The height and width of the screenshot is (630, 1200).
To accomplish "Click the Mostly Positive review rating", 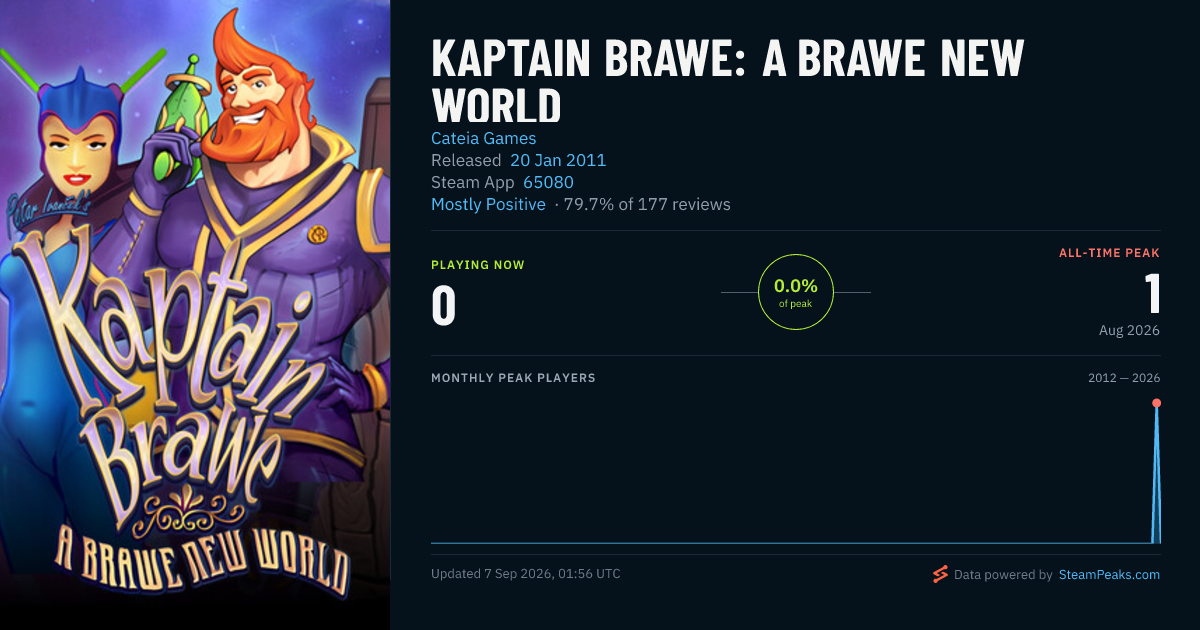I will [488, 204].
